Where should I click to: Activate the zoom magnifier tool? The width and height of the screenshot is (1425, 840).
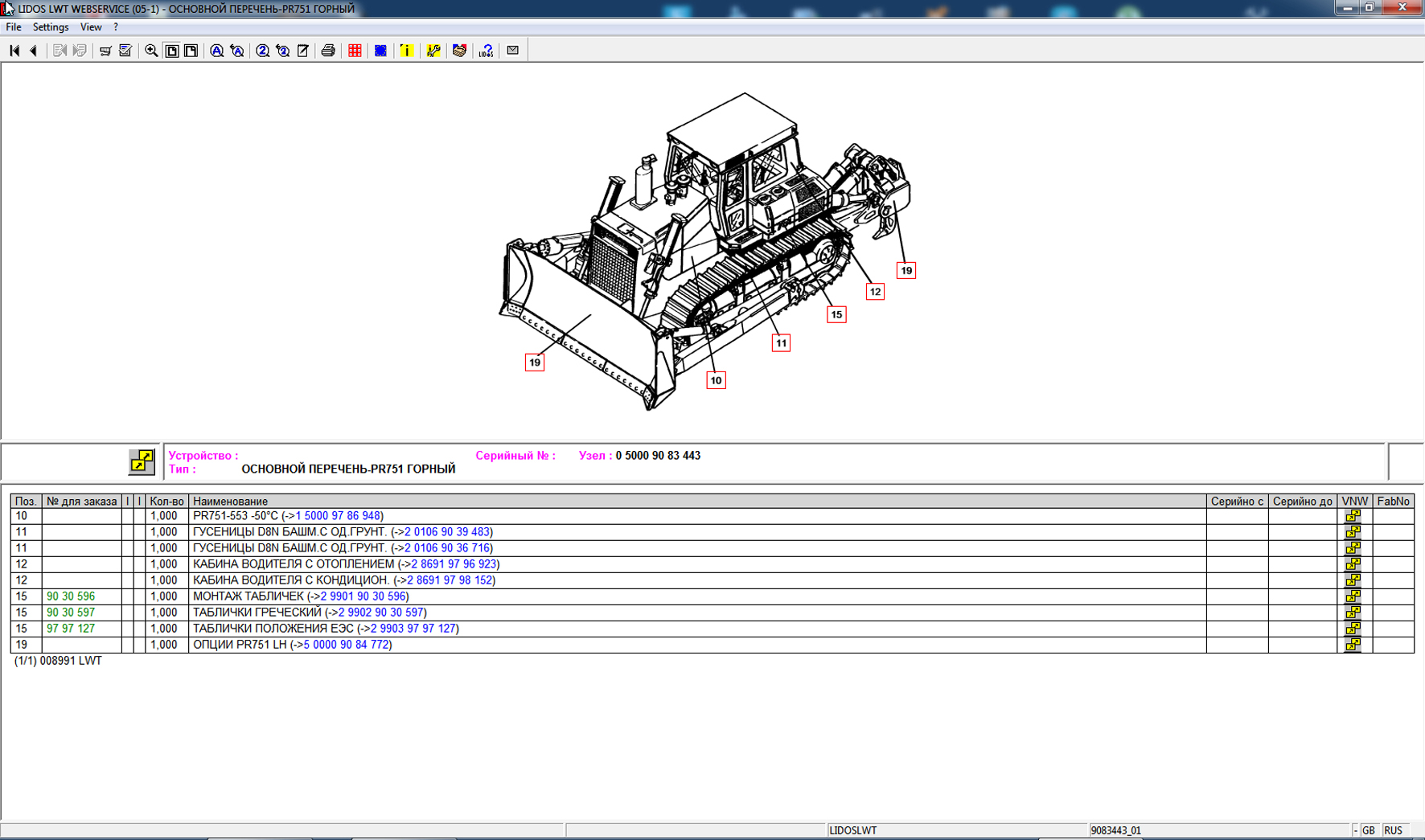[x=151, y=51]
